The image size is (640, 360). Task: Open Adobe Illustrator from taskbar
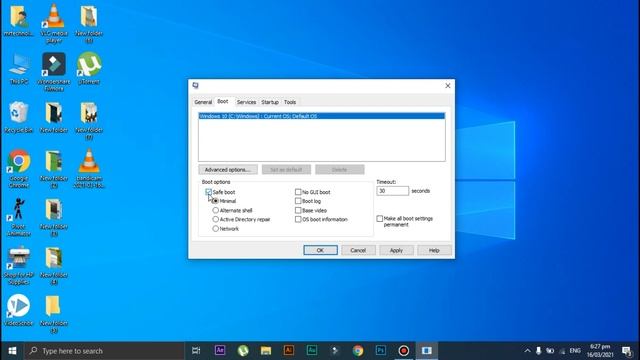(x=289, y=350)
